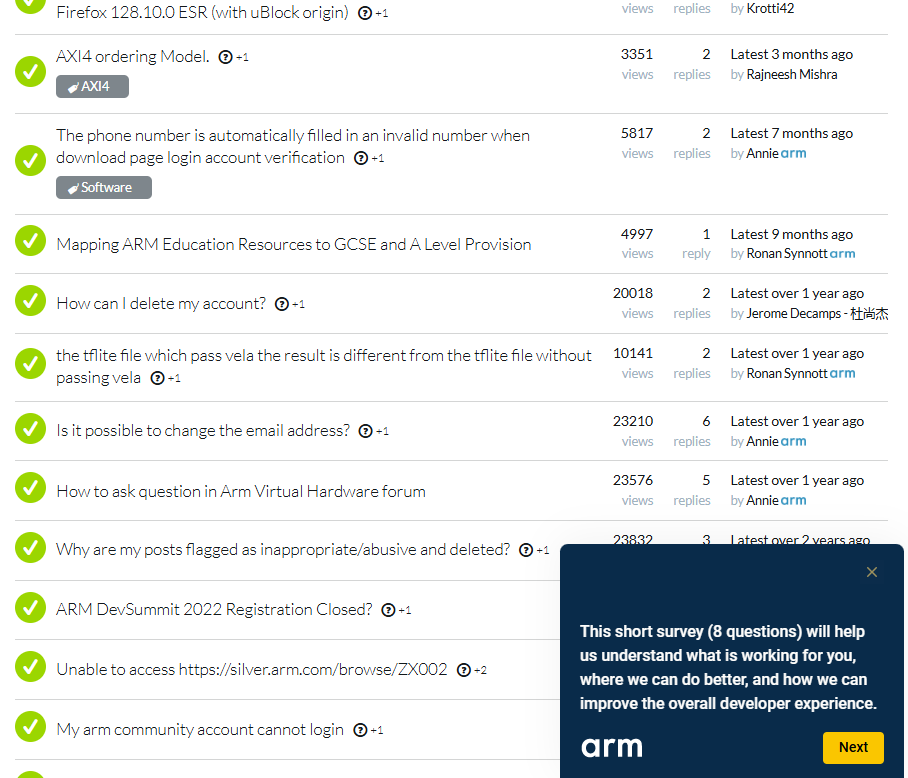Image resolution: width=908 pixels, height=778 pixels.
Task: Open My arm community account cannot login thread
Action: pyautogui.click(x=200, y=729)
